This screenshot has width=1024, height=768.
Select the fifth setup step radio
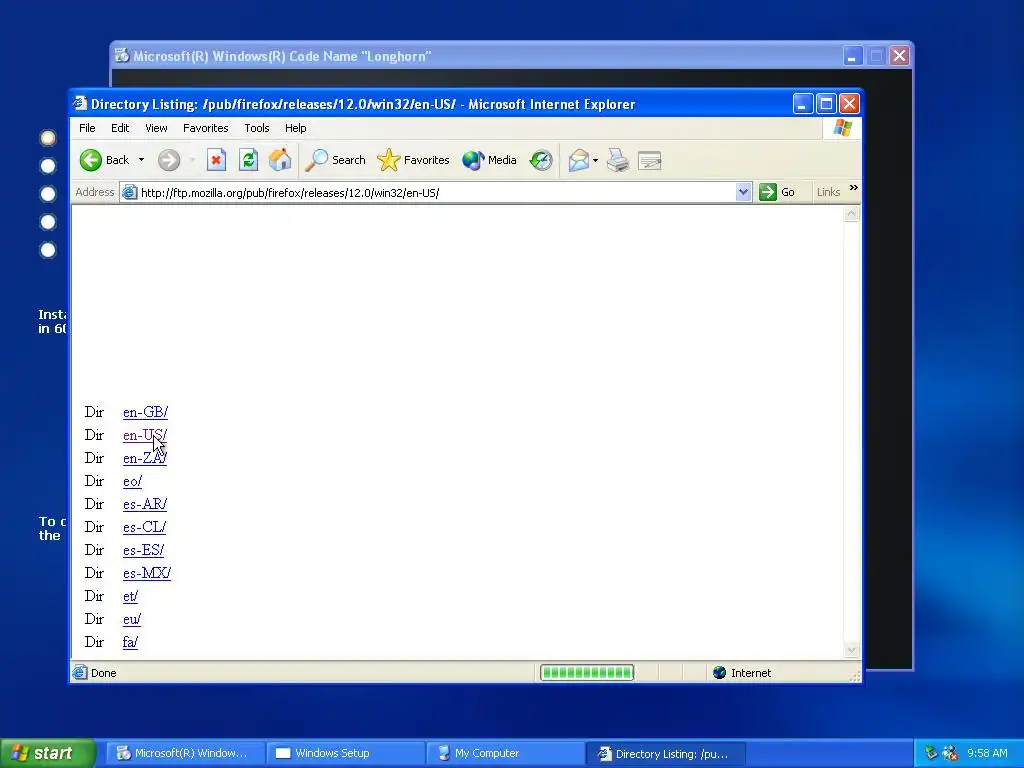click(48, 250)
